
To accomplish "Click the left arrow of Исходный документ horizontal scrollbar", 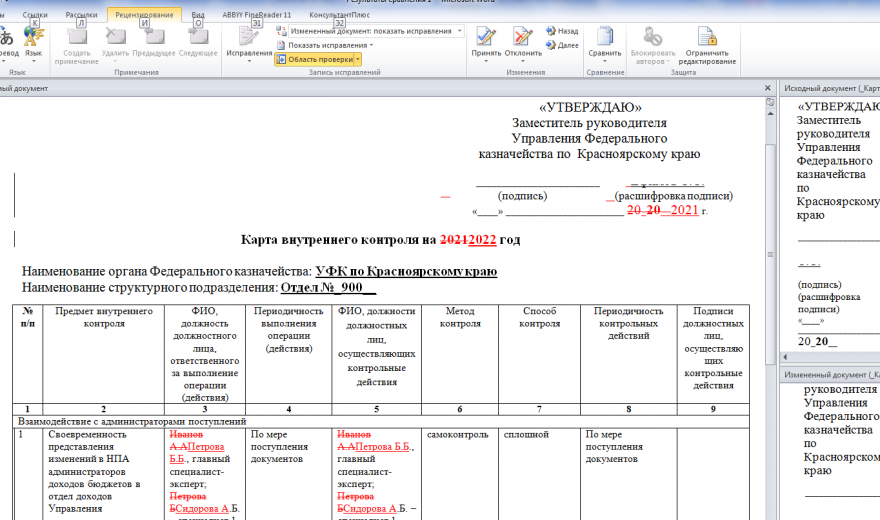I will click(785, 357).
